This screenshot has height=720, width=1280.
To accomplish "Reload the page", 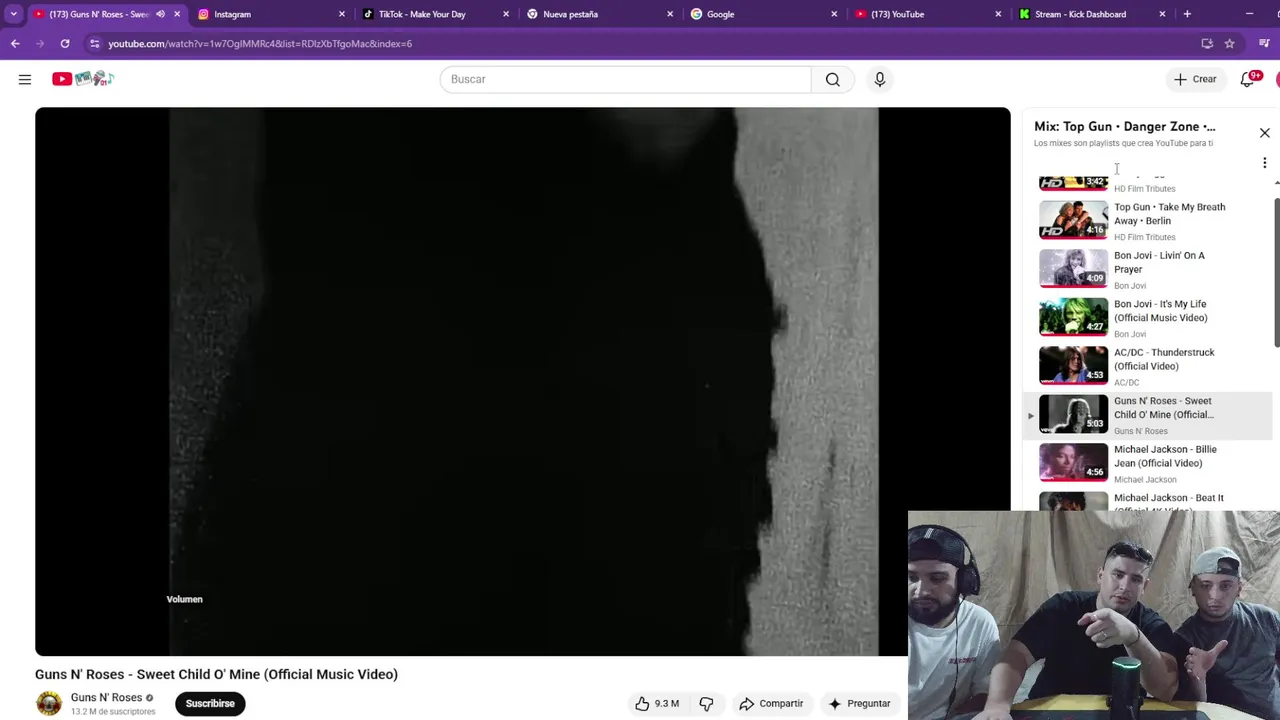I will click(x=65, y=44).
